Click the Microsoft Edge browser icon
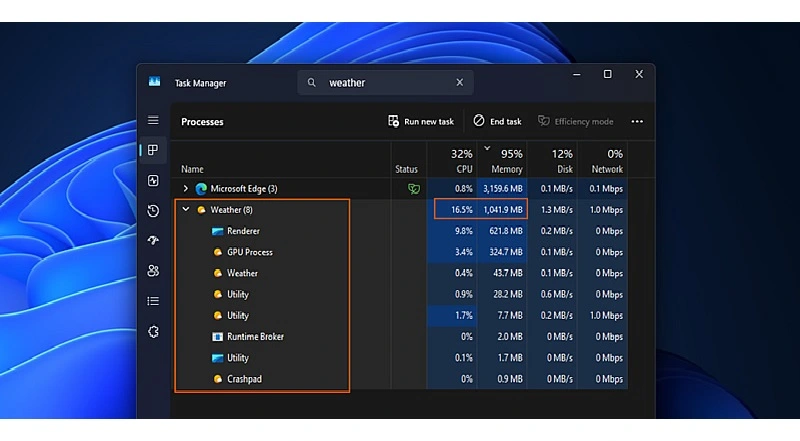 pyautogui.click(x=201, y=189)
